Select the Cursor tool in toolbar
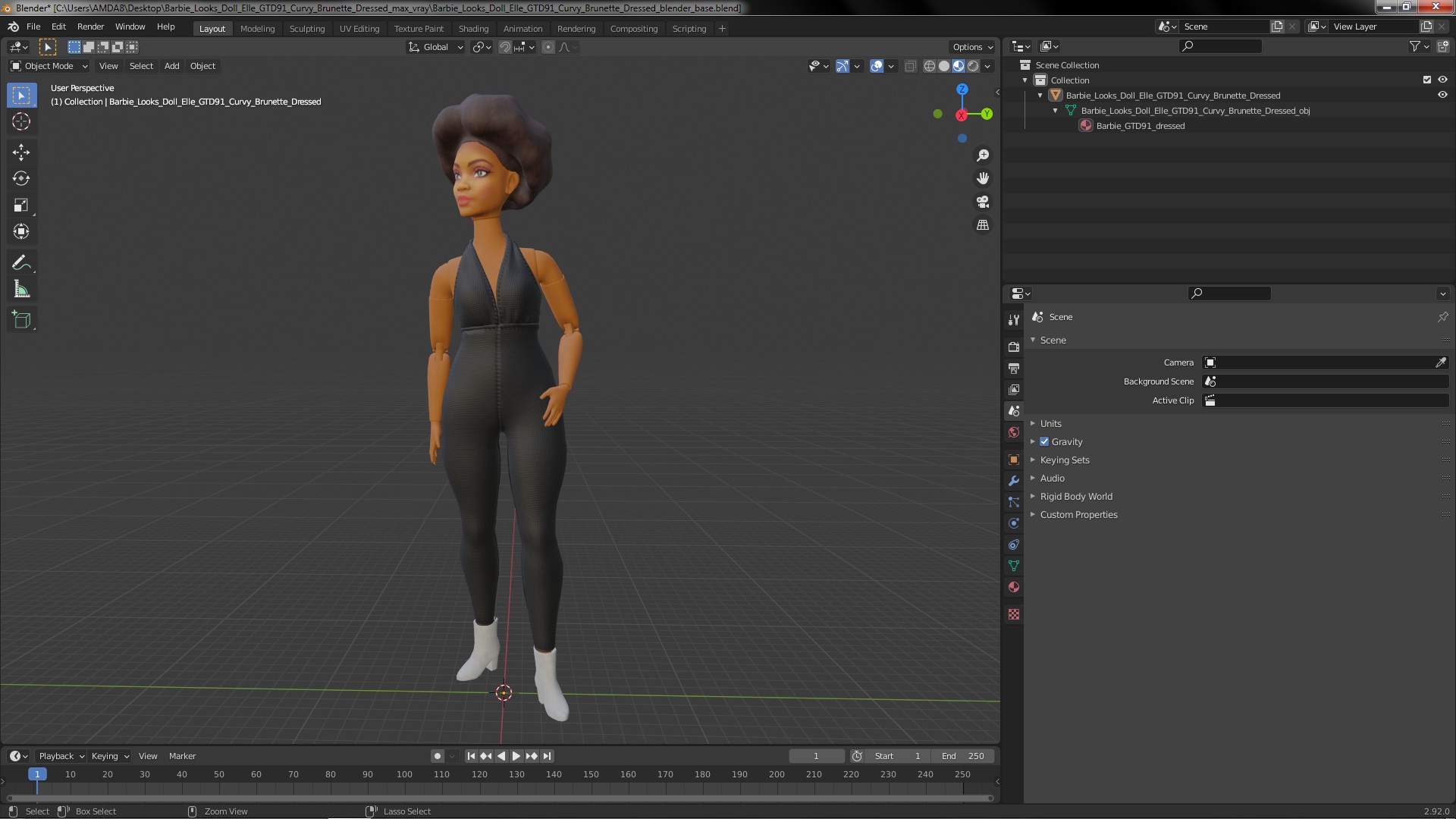Viewport: 1456px width, 819px height. pyautogui.click(x=21, y=121)
